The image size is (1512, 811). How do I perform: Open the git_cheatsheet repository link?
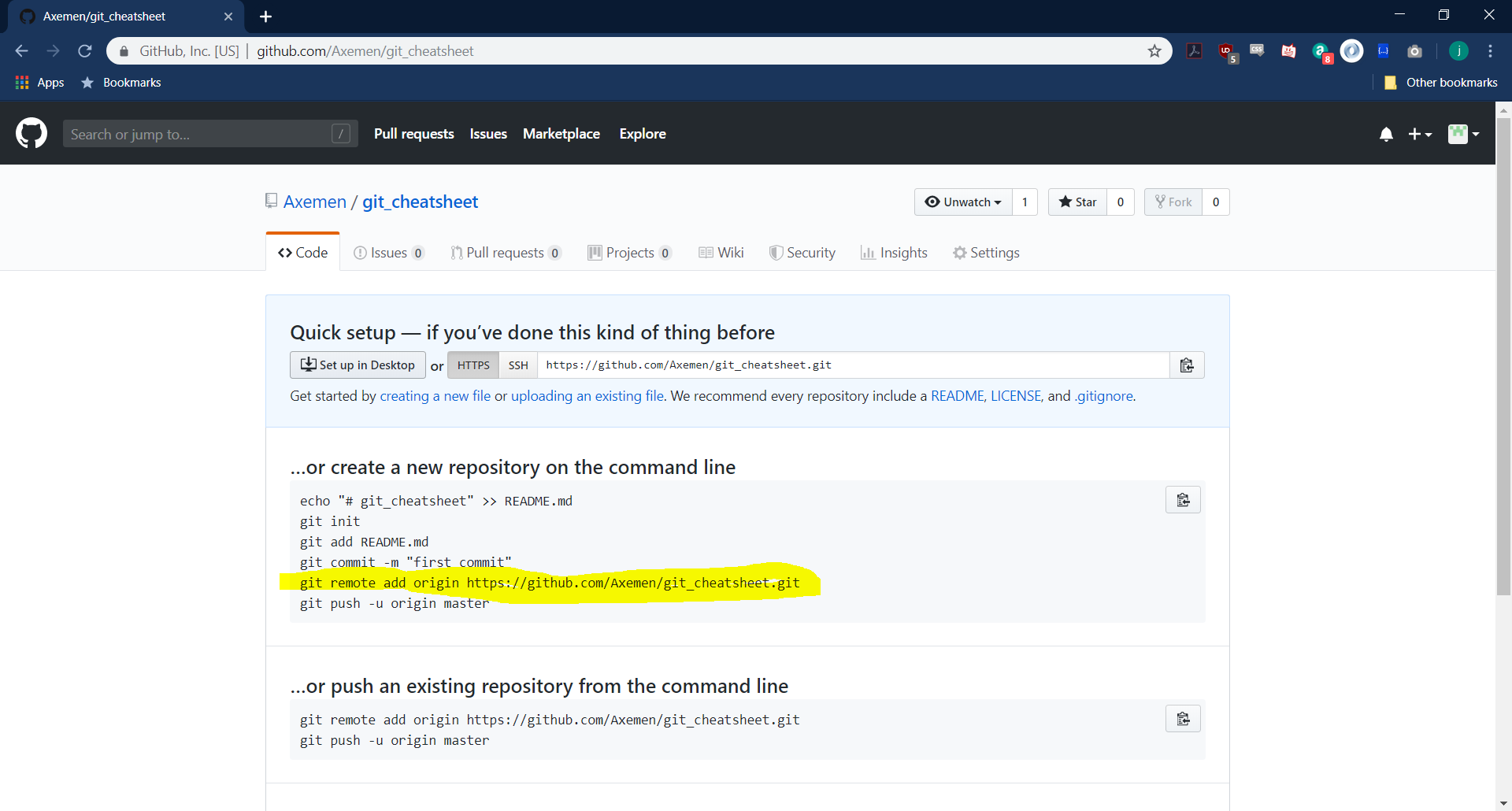(x=421, y=202)
